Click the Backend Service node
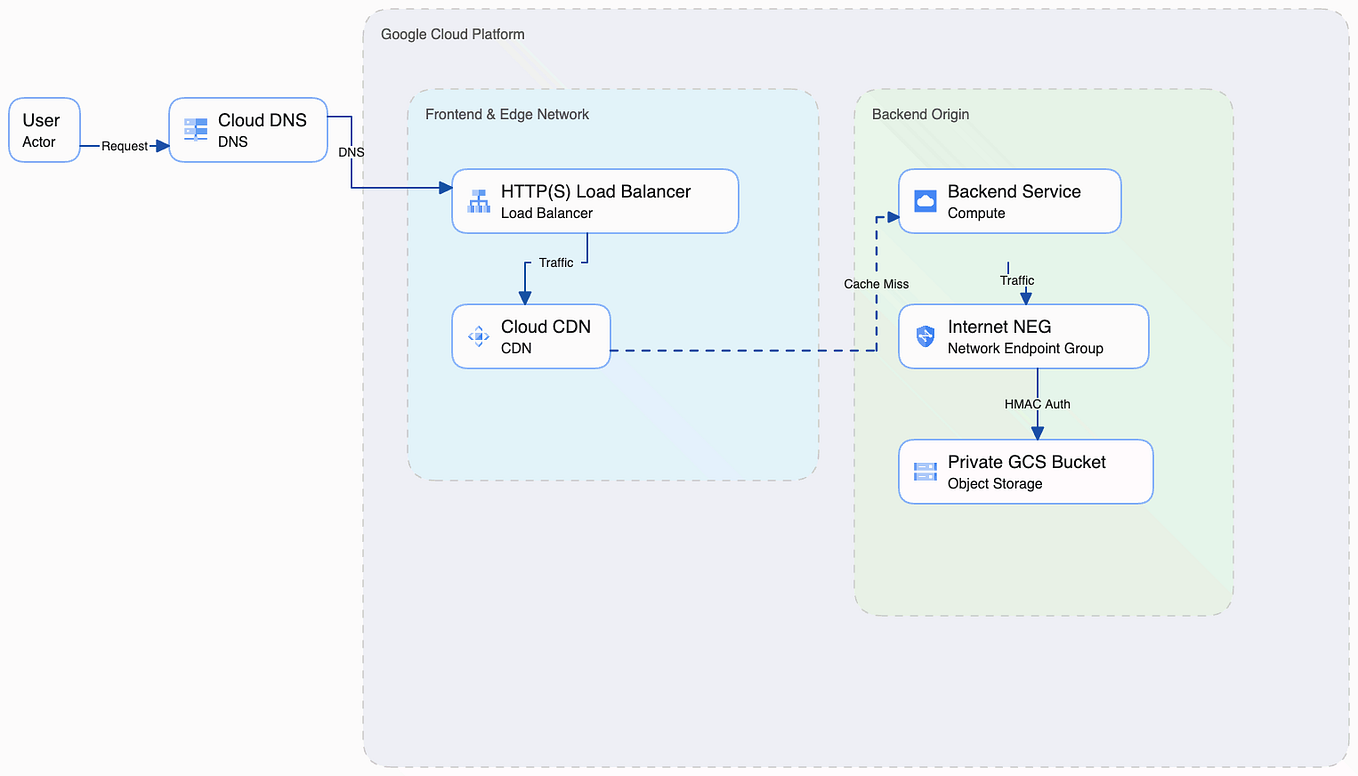Viewport: 1358px width, 776px height. coord(1009,201)
